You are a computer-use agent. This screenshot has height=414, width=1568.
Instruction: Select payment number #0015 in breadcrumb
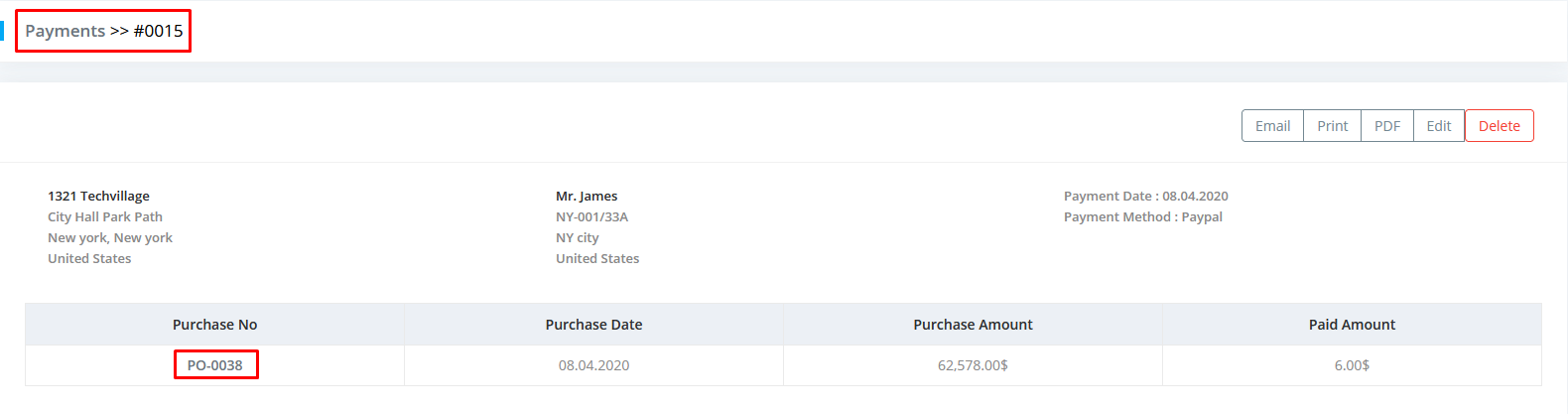pyautogui.click(x=158, y=31)
